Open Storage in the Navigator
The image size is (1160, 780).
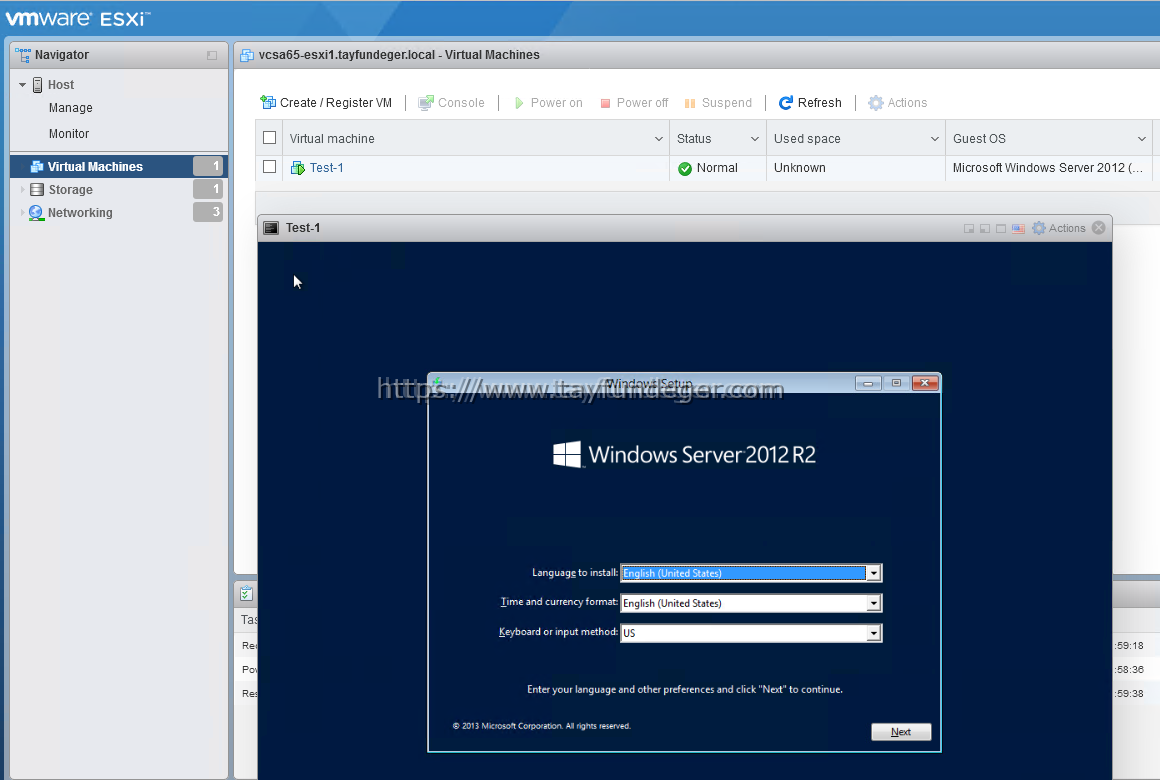click(70, 190)
